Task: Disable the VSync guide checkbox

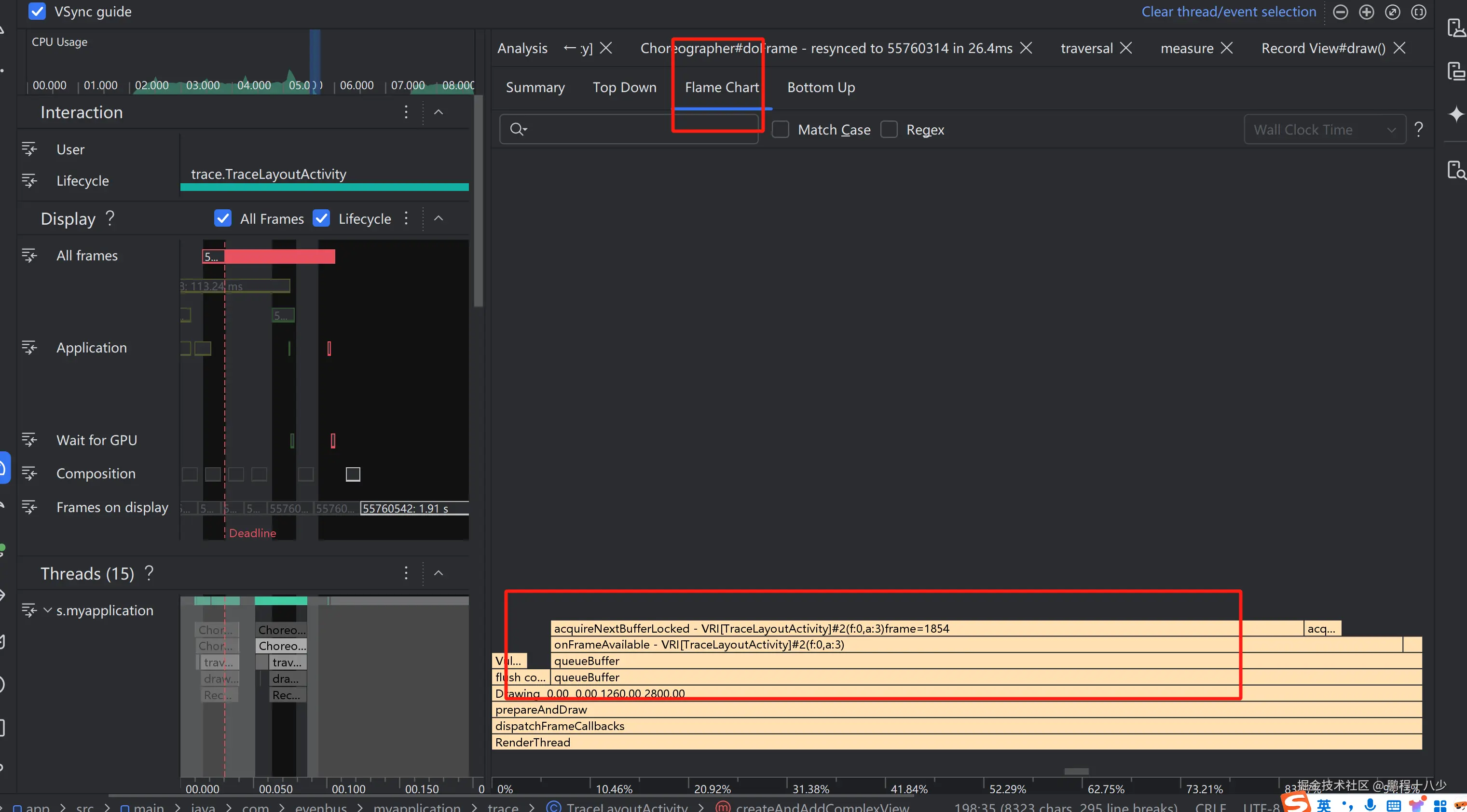Action: coord(37,12)
